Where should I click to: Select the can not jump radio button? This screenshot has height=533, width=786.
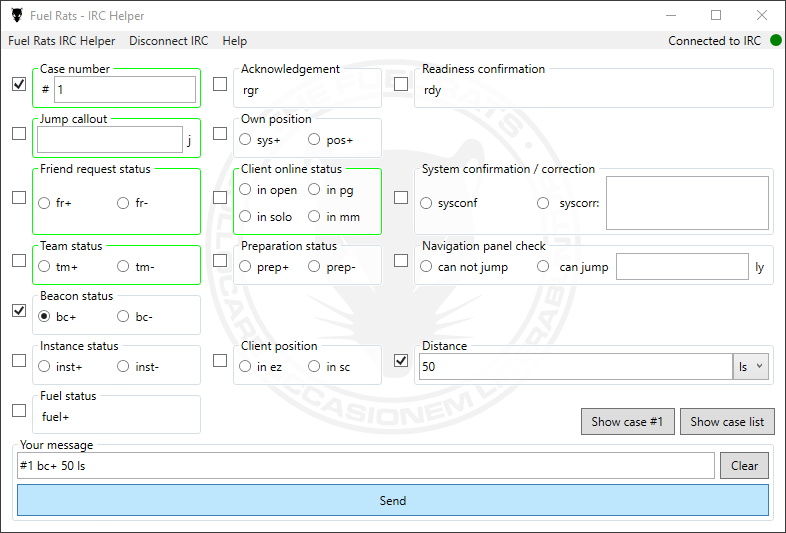[426, 266]
